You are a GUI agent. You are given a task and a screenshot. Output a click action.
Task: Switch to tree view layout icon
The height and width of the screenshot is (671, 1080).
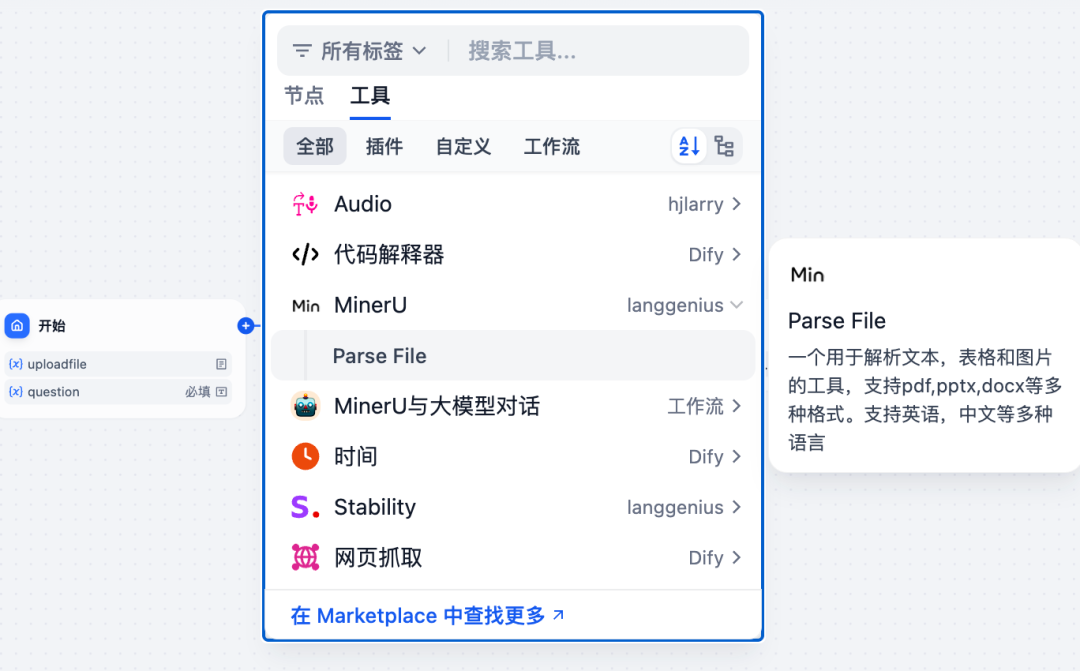tap(725, 146)
